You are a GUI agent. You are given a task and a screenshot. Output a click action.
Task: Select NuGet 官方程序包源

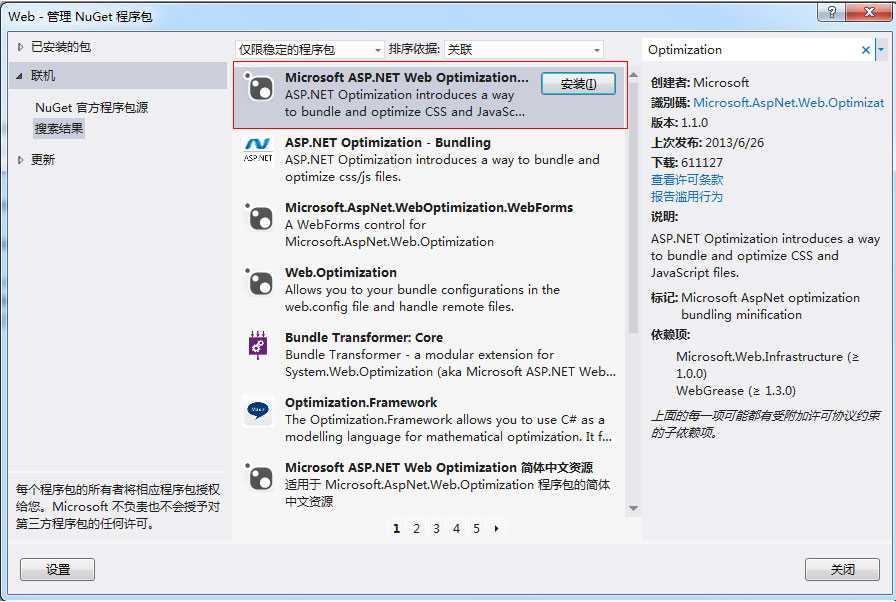click(91, 107)
